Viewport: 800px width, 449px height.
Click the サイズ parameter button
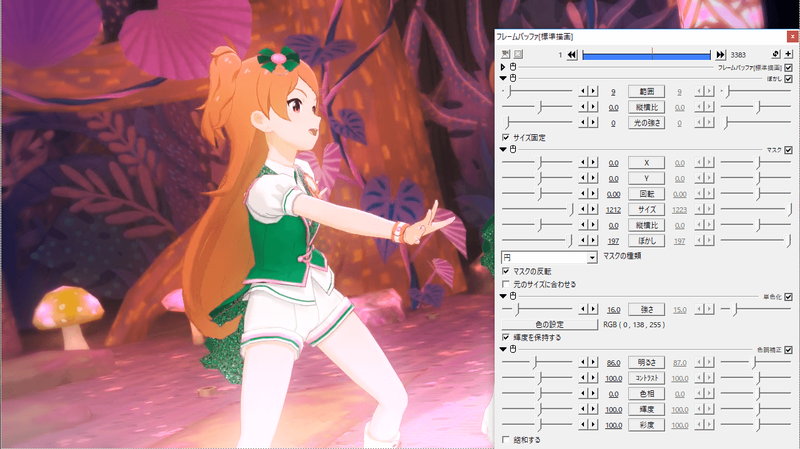pos(646,209)
